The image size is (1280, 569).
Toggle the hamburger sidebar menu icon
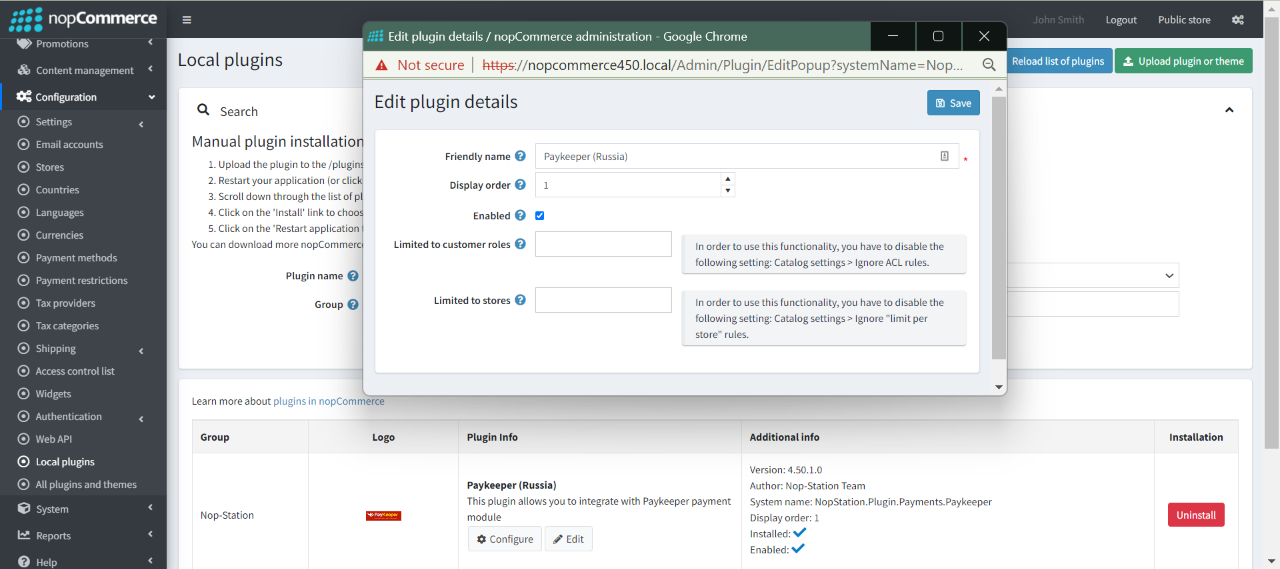point(187,20)
